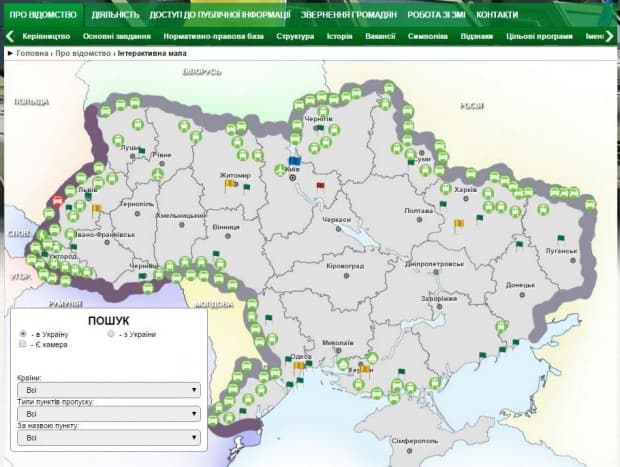The height and width of the screenshot is (467, 620).
Task: Click the red checkpoint icon near Lviv
Action: [x=57, y=199]
